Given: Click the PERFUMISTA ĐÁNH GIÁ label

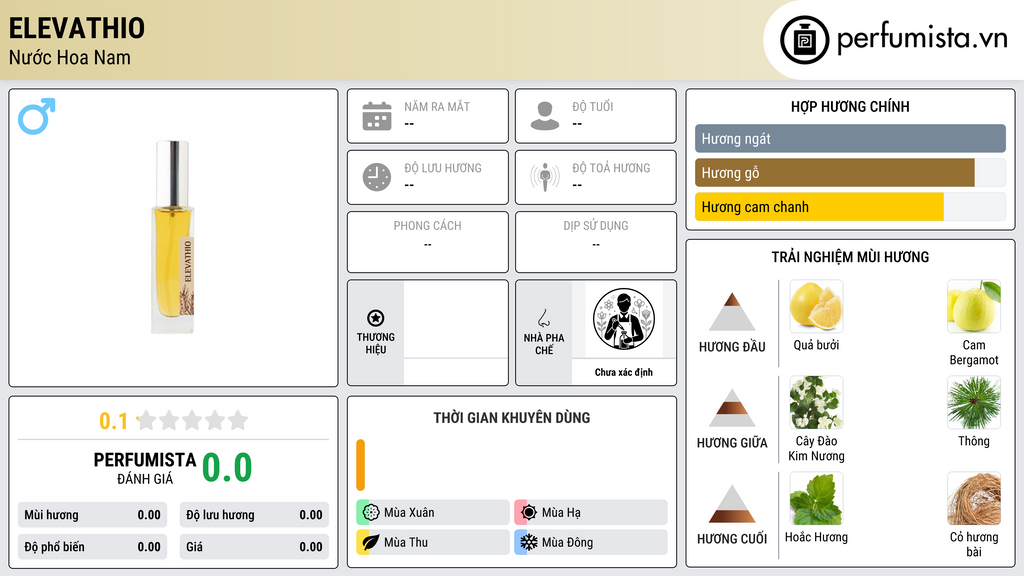Looking at the screenshot, I should (145, 468).
